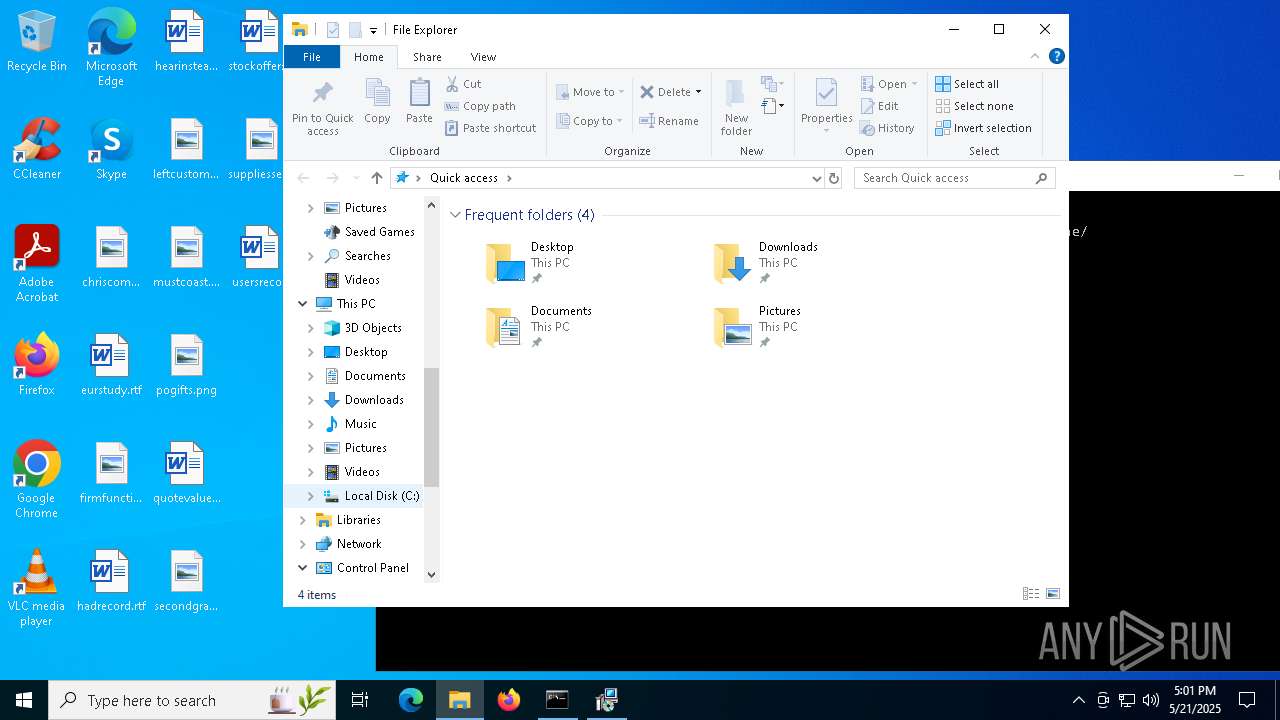Screen dimensions: 1280x720
Task: Click Copy path in Clipboard group
Action: [480, 106]
